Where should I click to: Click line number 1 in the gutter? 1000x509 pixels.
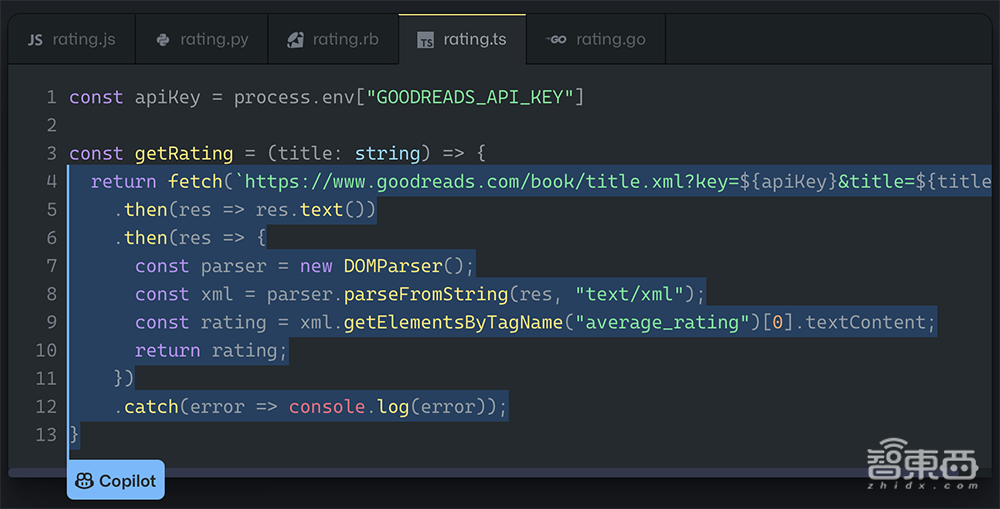click(50, 97)
